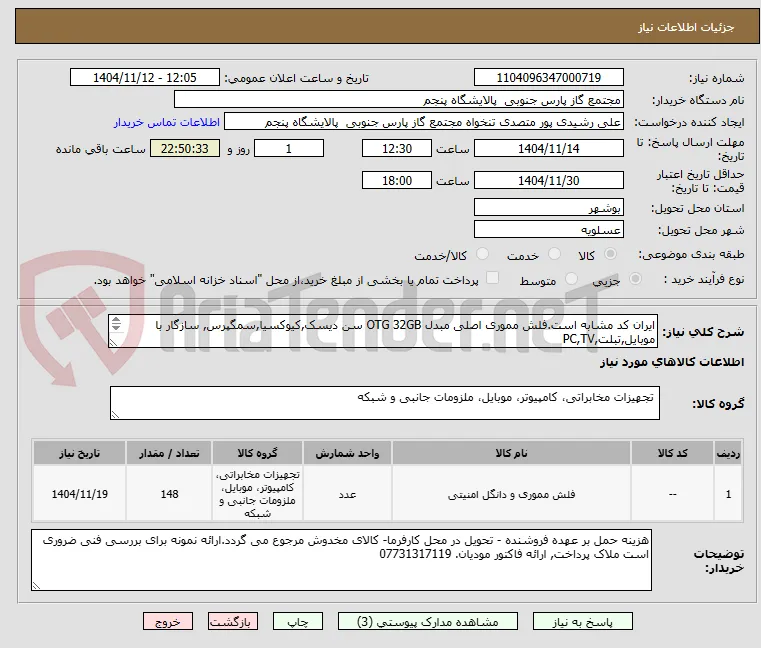
Task: Click the deadline time field 12:30
Action: click(x=397, y=149)
